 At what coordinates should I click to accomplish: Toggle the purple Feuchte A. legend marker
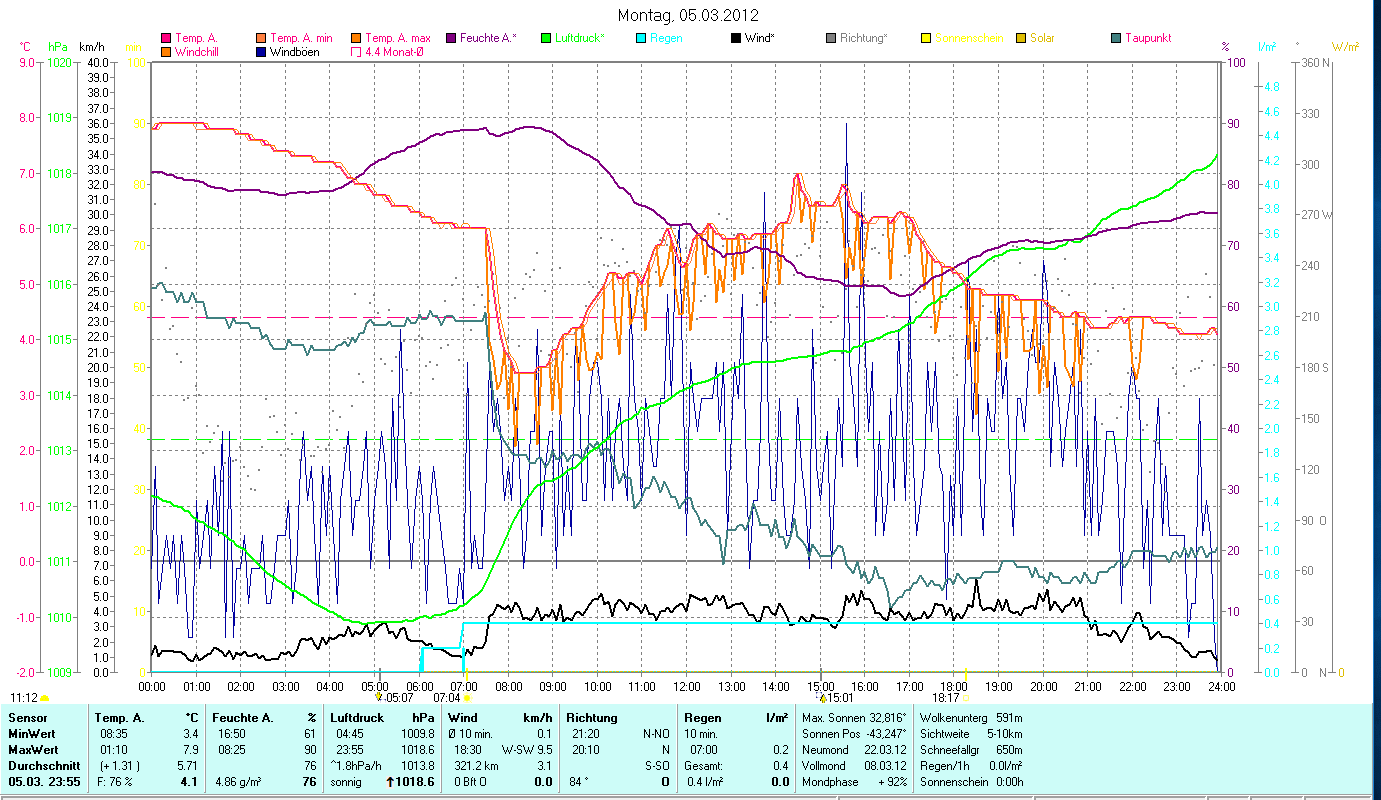click(449, 38)
